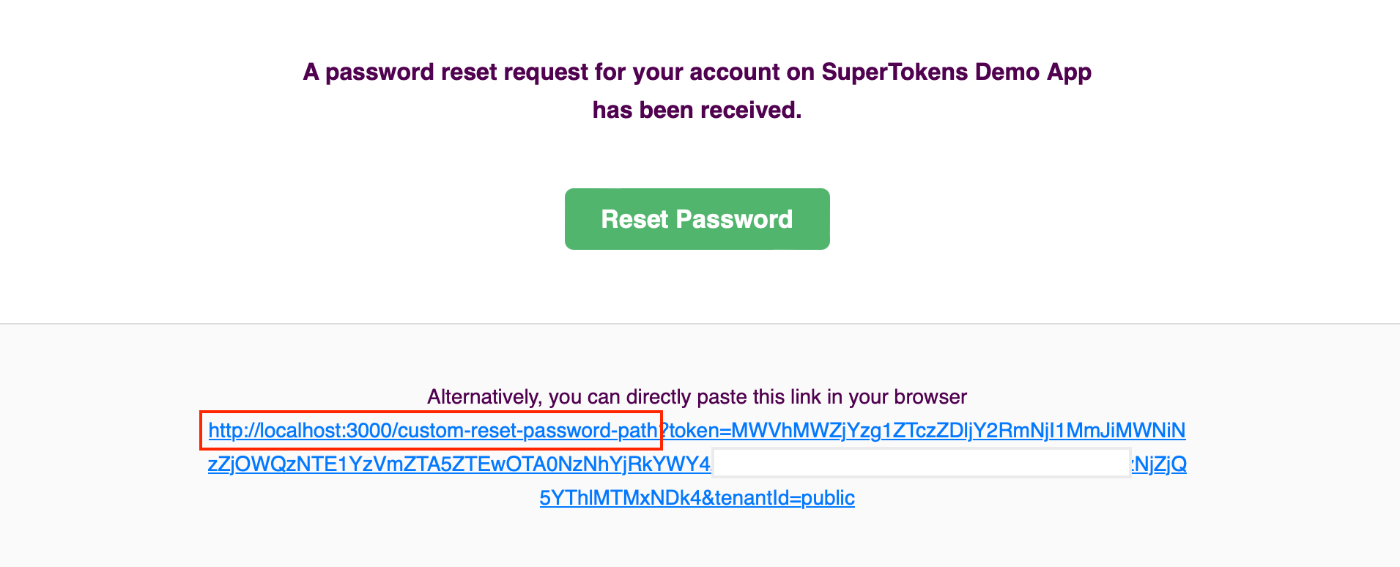1400x567 pixels.
Task: Click the horizontal divider above the gray section
Action: [700, 323]
